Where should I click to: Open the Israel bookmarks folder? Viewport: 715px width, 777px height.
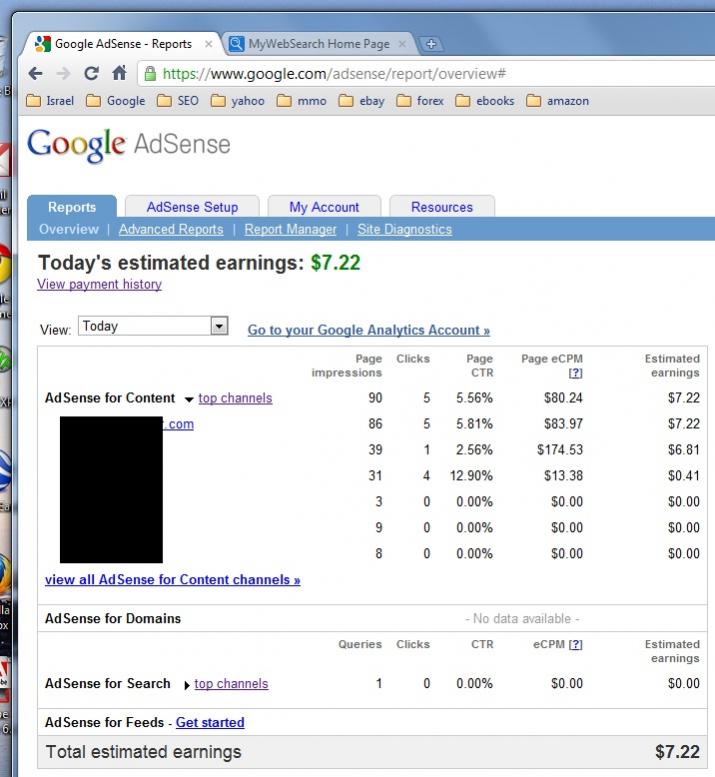[50, 101]
